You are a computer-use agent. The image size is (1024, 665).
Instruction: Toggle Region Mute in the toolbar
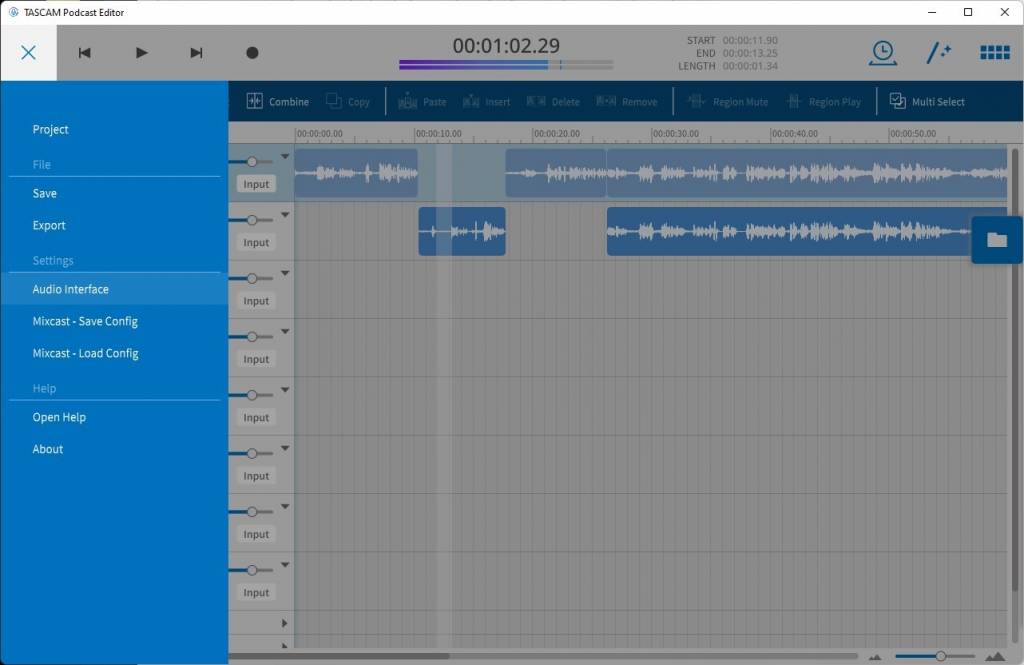point(727,101)
